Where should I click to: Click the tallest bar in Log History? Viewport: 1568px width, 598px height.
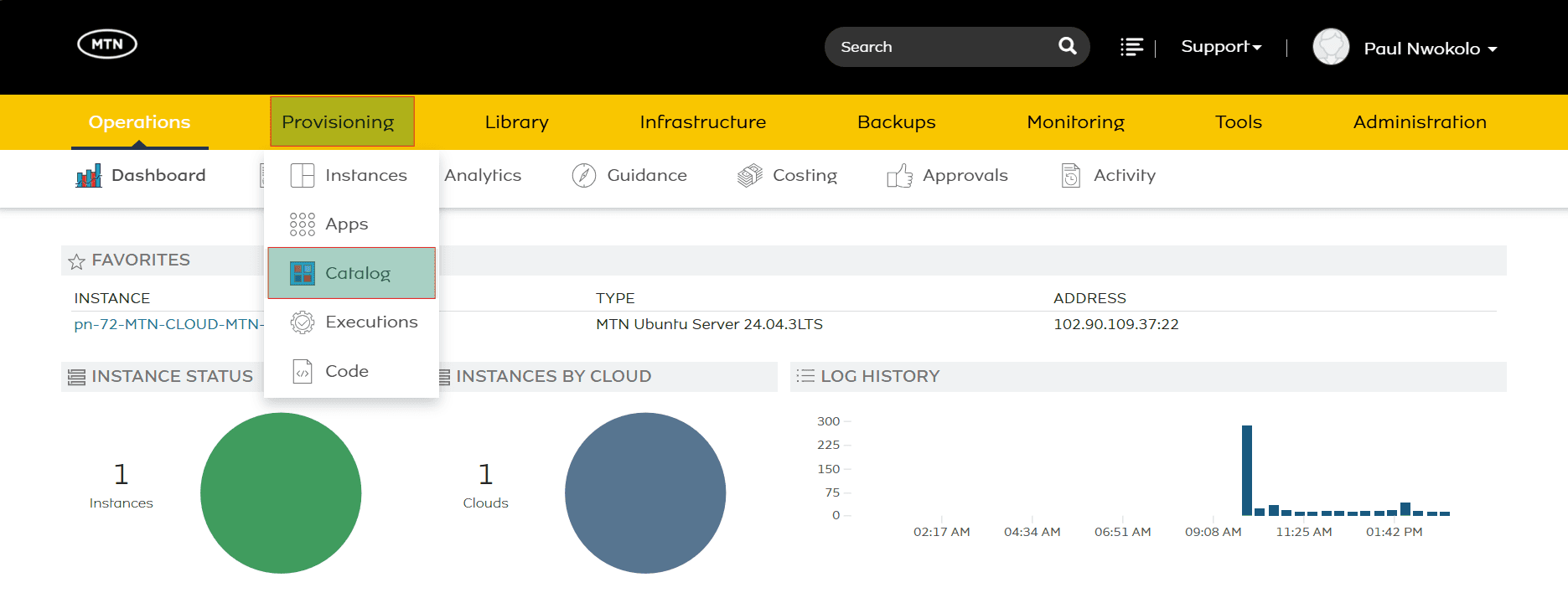(1247, 470)
